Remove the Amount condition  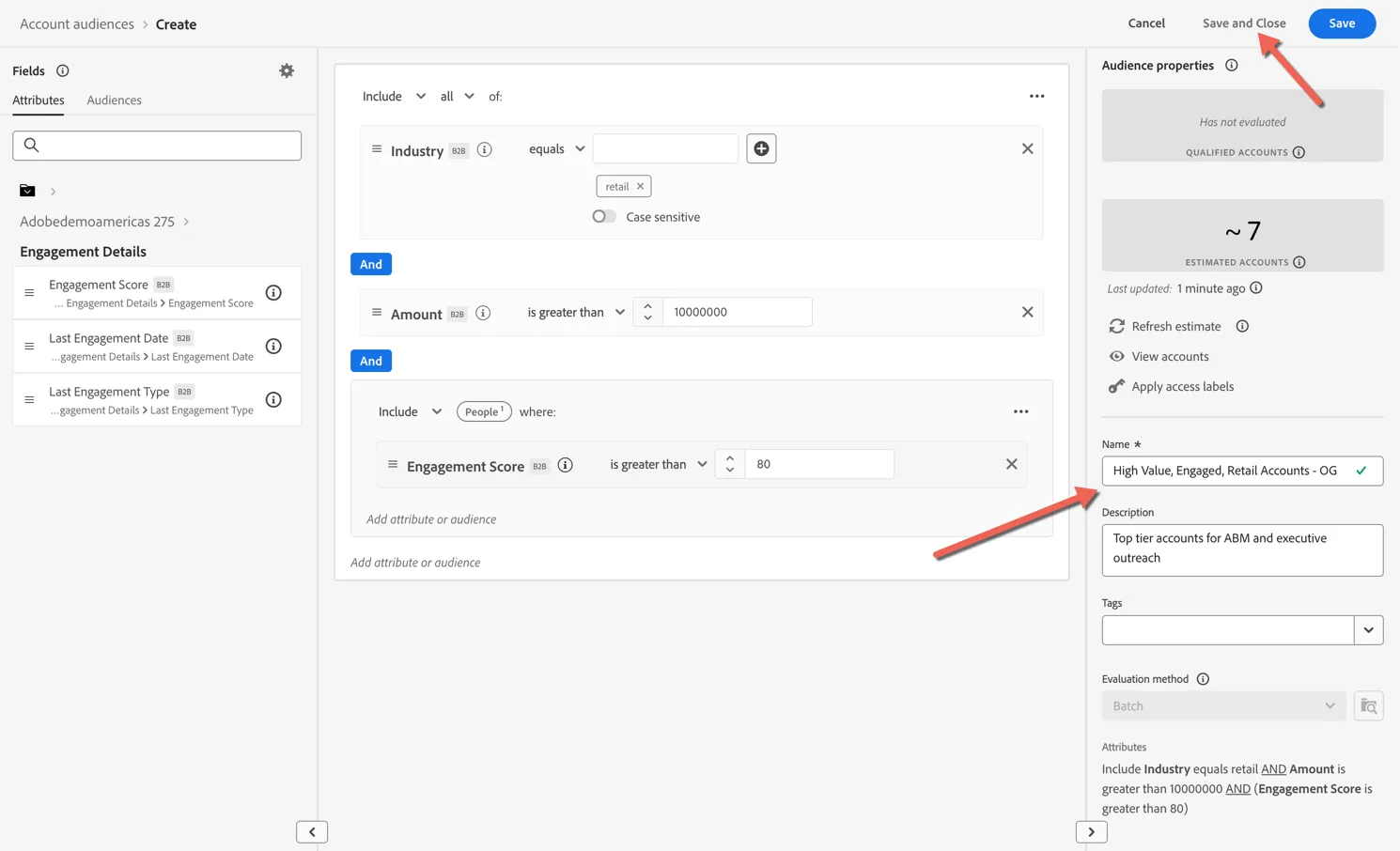pyautogui.click(x=1027, y=312)
